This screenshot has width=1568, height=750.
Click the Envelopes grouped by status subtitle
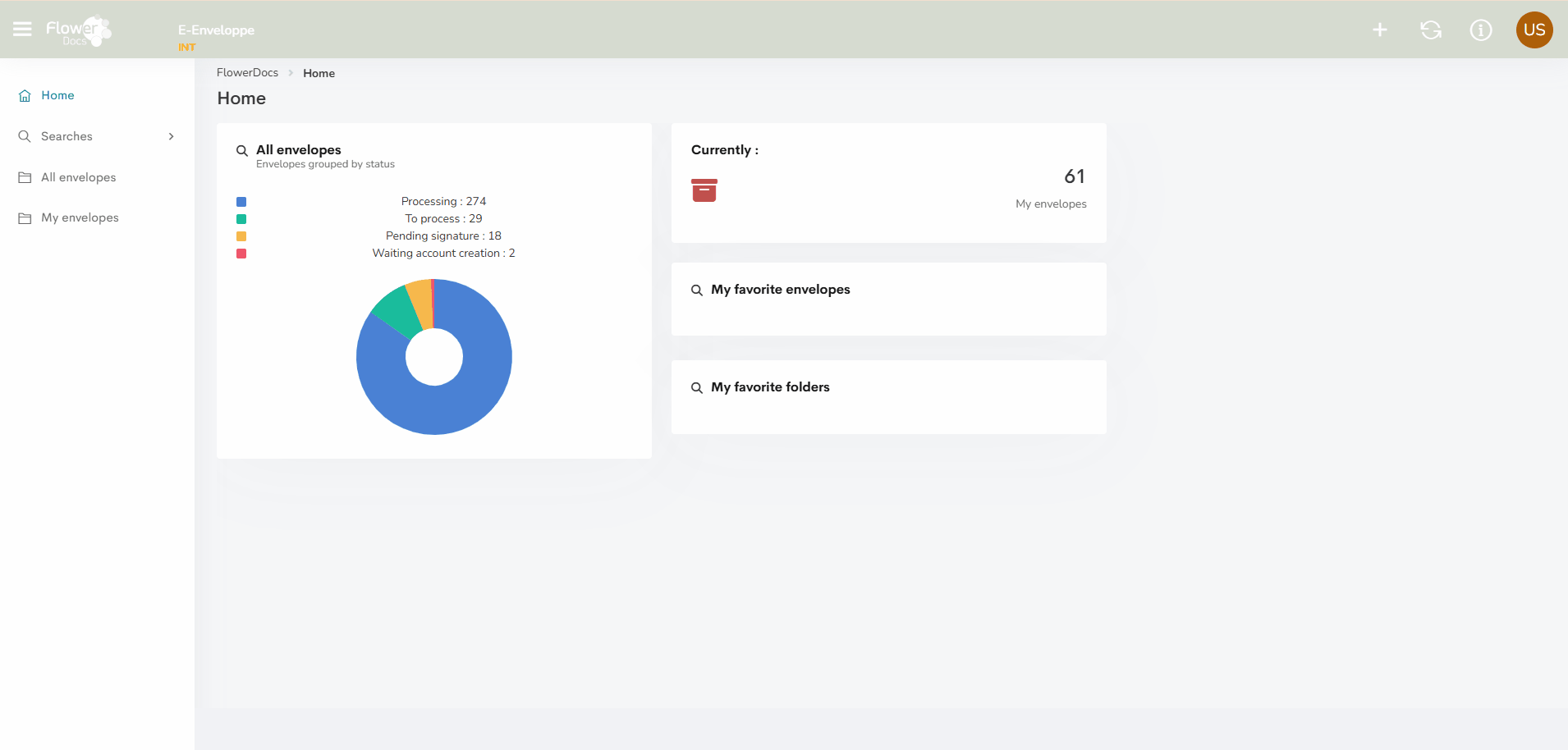[325, 164]
